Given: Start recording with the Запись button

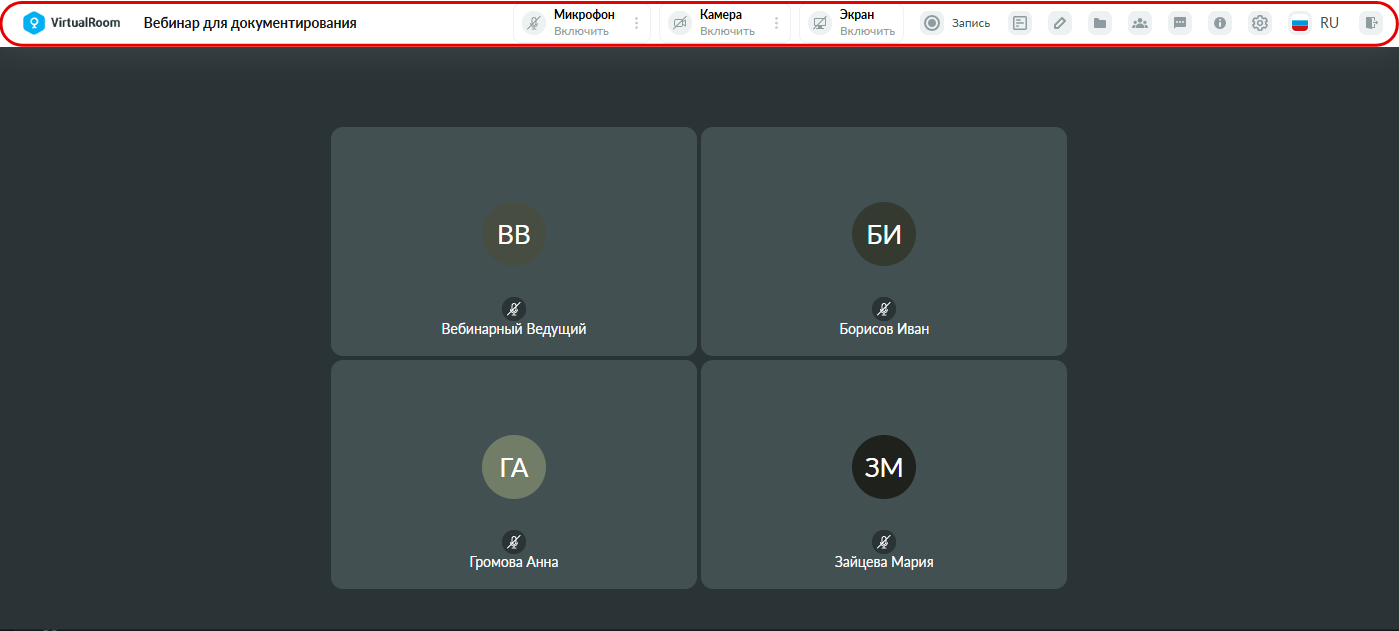Looking at the screenshot, I should pos(955,23).
